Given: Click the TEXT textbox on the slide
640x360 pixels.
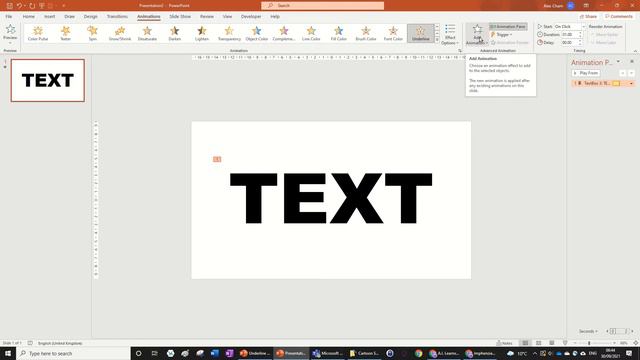Looking at the screenshot, I should 331,198.
